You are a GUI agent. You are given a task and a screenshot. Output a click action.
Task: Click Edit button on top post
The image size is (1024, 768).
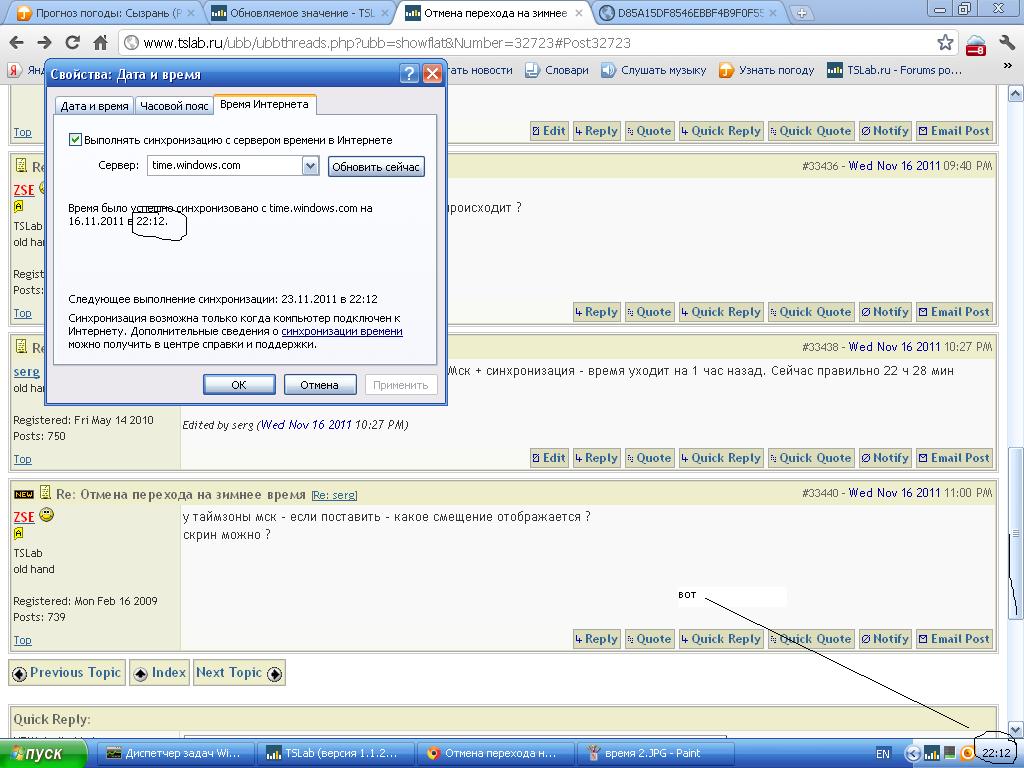[549, 131]
